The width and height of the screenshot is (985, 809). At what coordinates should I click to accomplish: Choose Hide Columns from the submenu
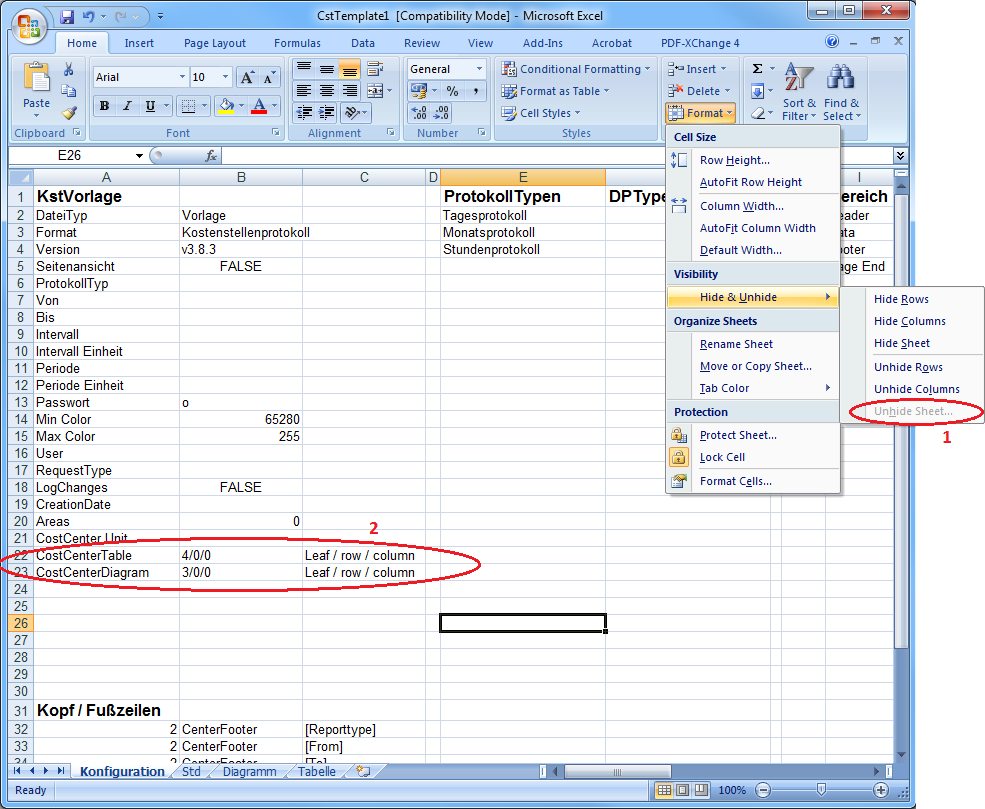pos(909,321)
